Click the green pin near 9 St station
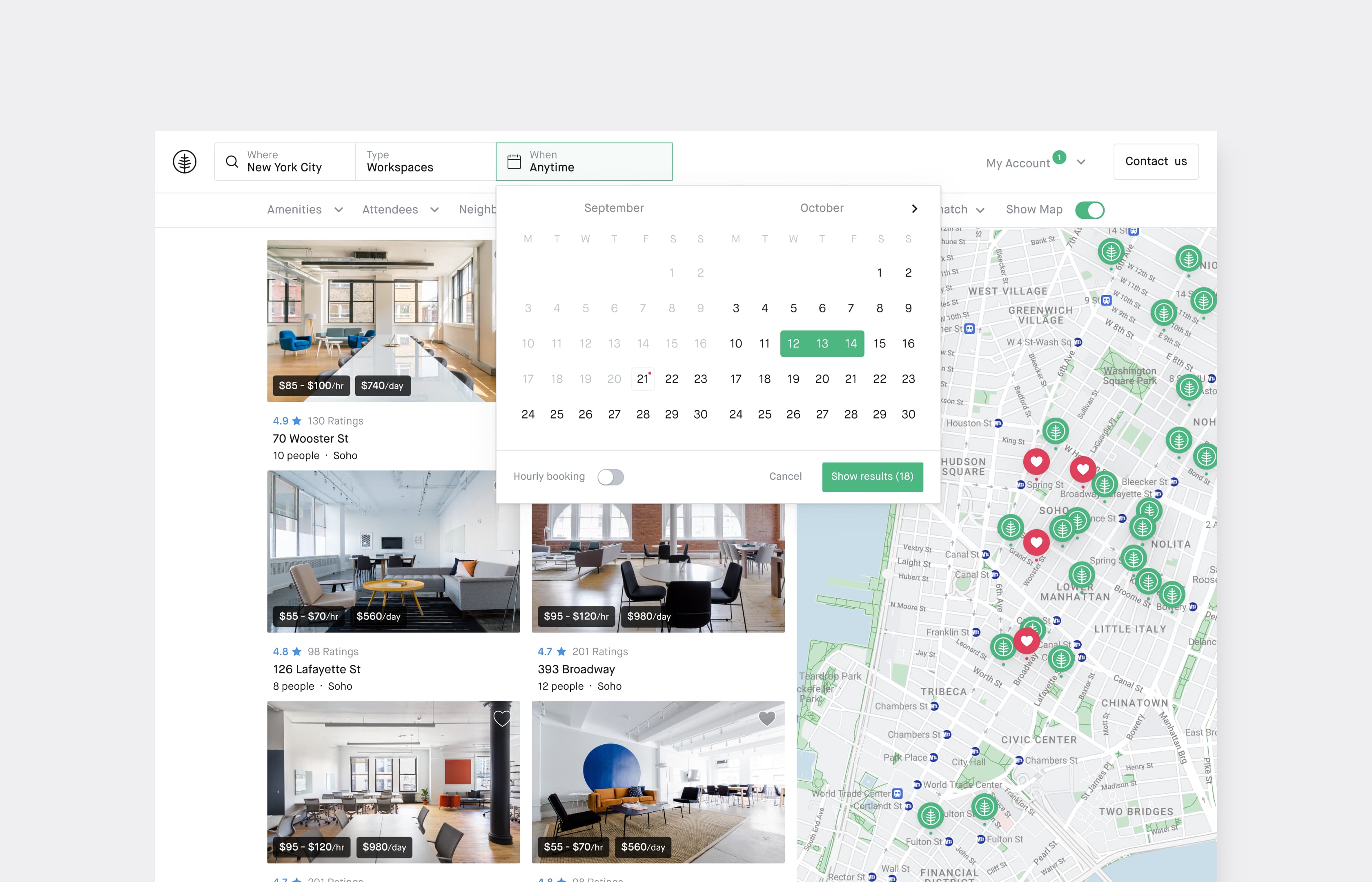Image resolution: width=1372 pixels, height=882 pixels. (1164, 313)
